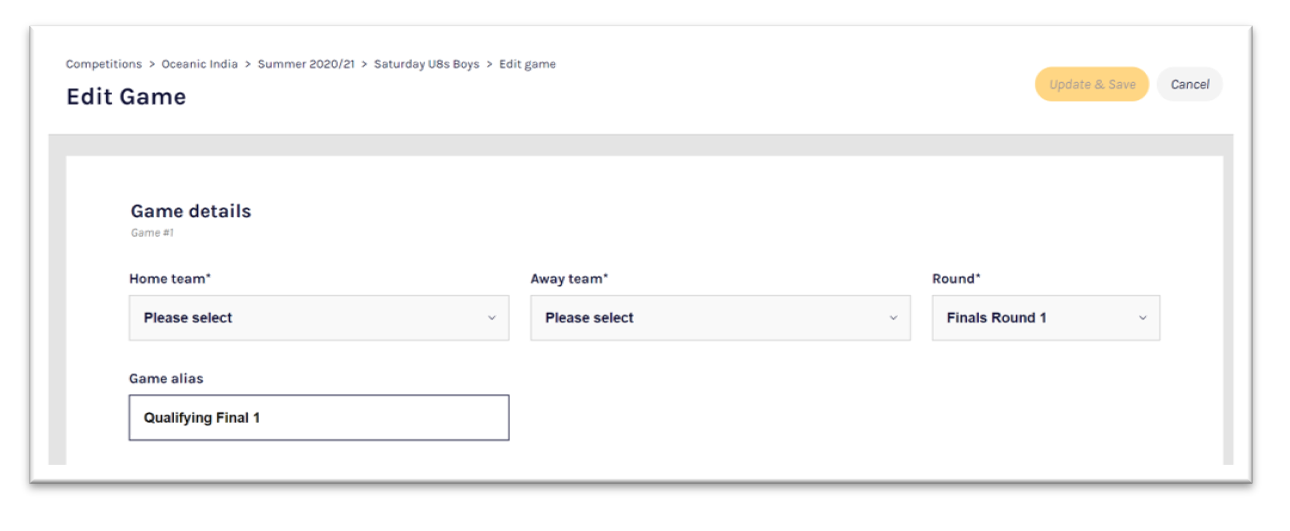Click the 'Edit game' breadcrumb item
Image resolution: width=1290 pixels, height=531 pixels.
coord(528,64)
